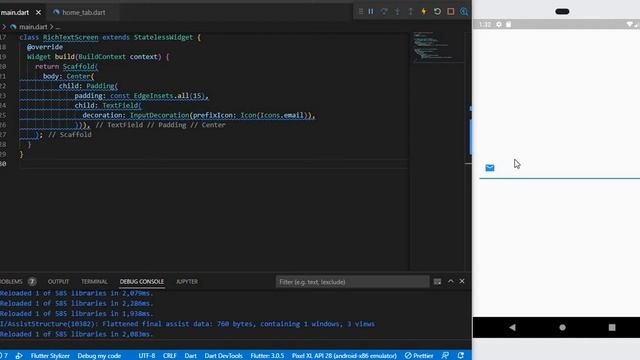640x360 pixels.
Task: Maximize the panel with the up chevron
Action: tap(451, 281)
